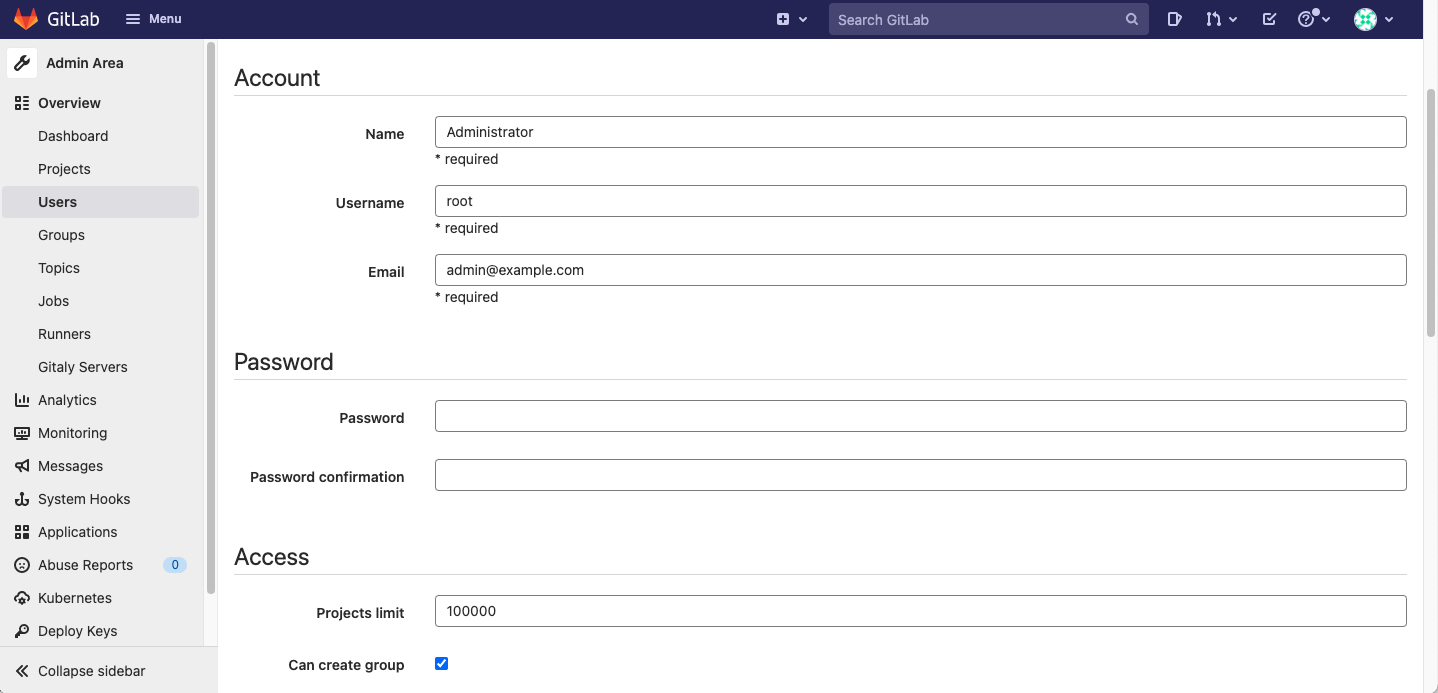Click the Messages megaphone icon
This screenshot has width=1438, height=693.
click(x=22, y=466)
